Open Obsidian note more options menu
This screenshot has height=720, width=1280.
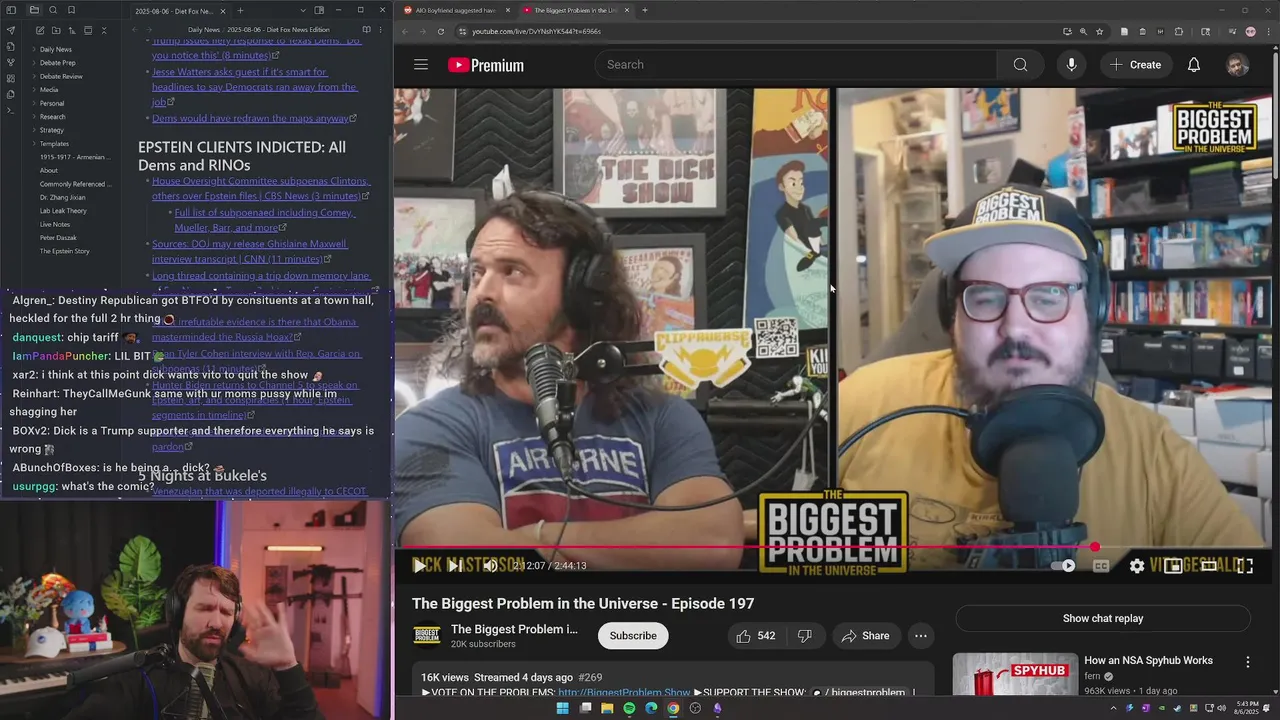pos(381,30)
